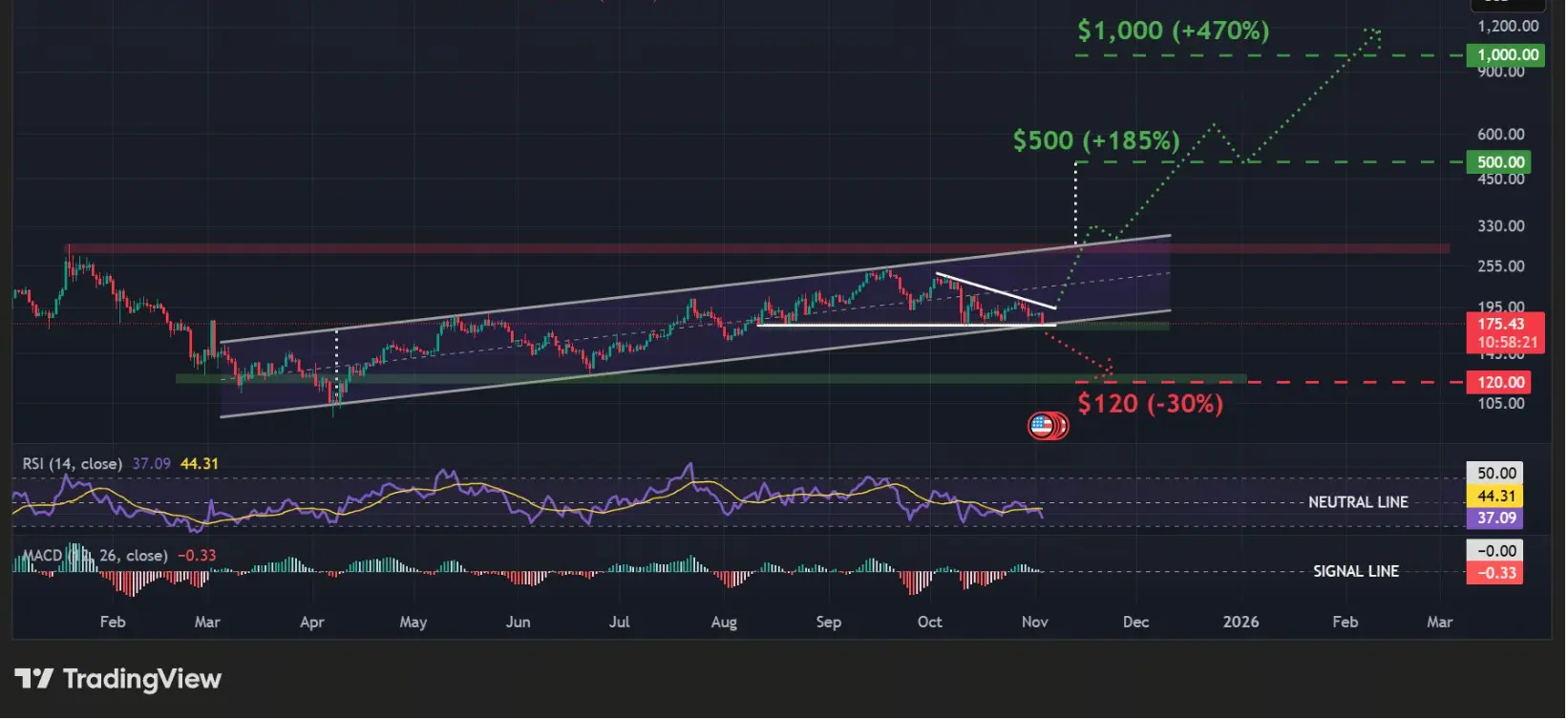
Task: Click the Jun label on the time axis
Action: click(x=518, y=623)
